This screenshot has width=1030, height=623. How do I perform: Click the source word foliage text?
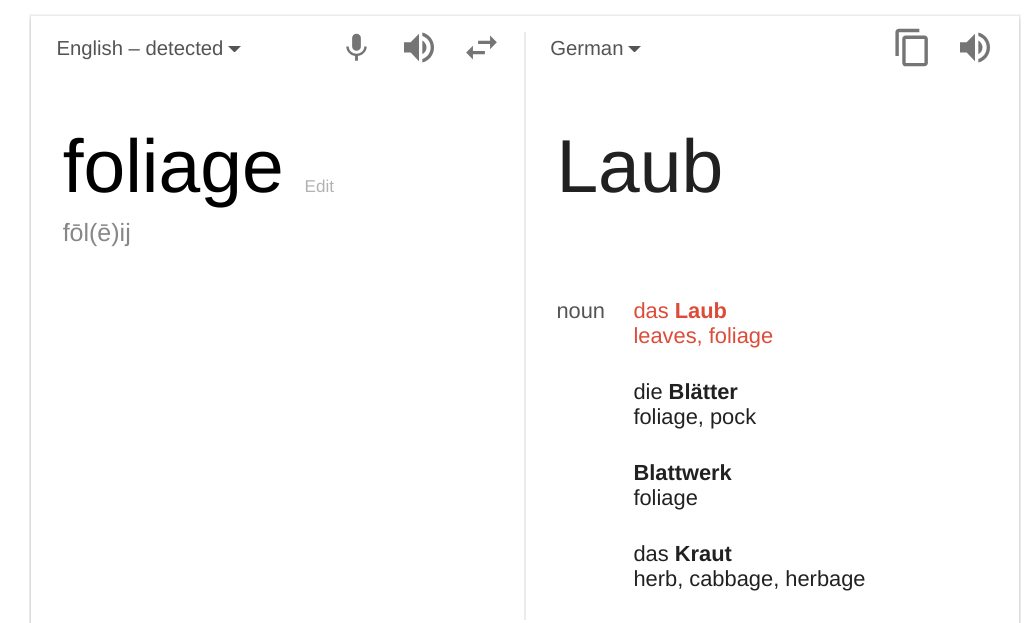pos(172,168)
